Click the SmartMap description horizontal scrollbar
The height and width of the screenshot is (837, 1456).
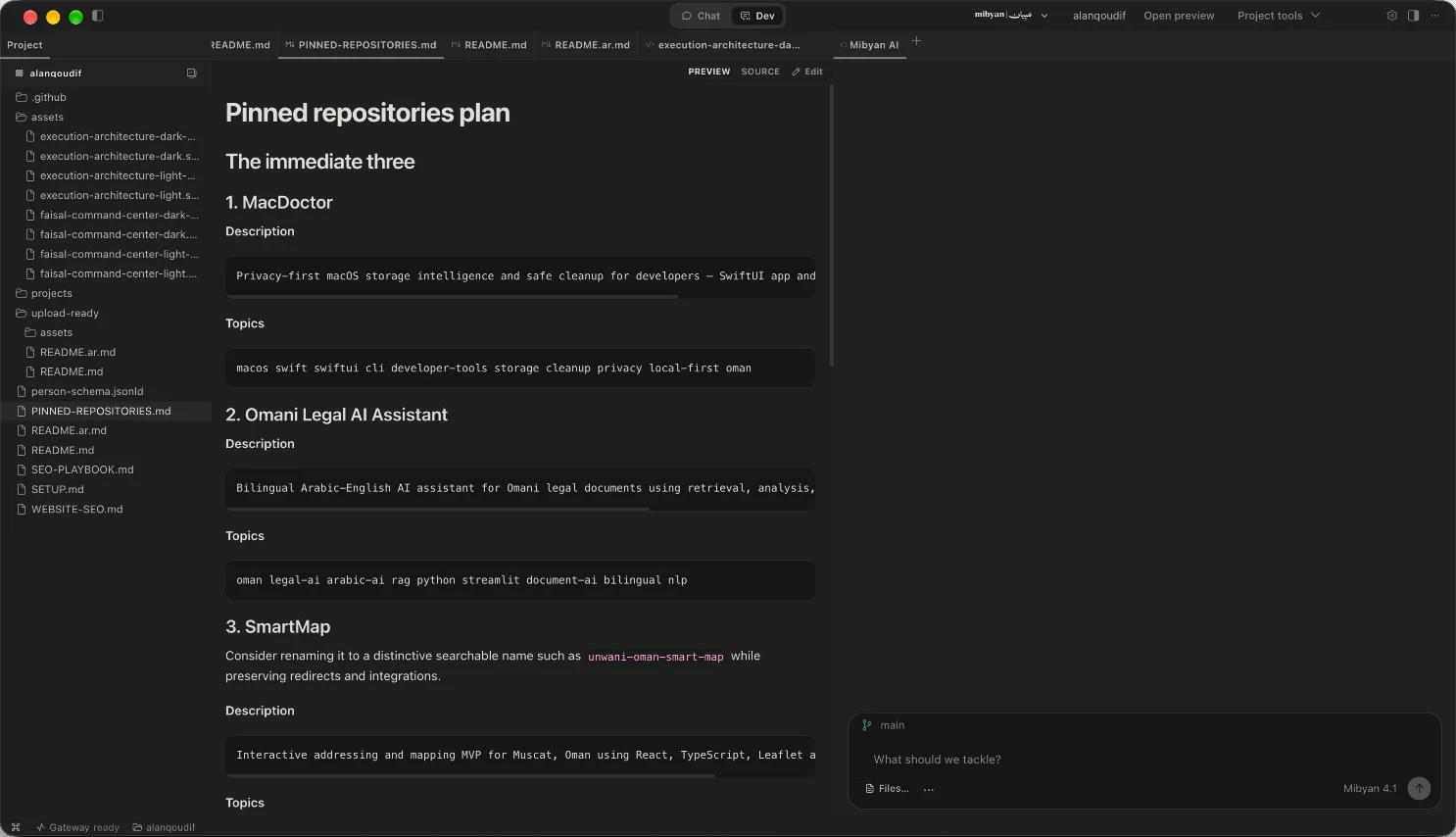click(470, 776)
